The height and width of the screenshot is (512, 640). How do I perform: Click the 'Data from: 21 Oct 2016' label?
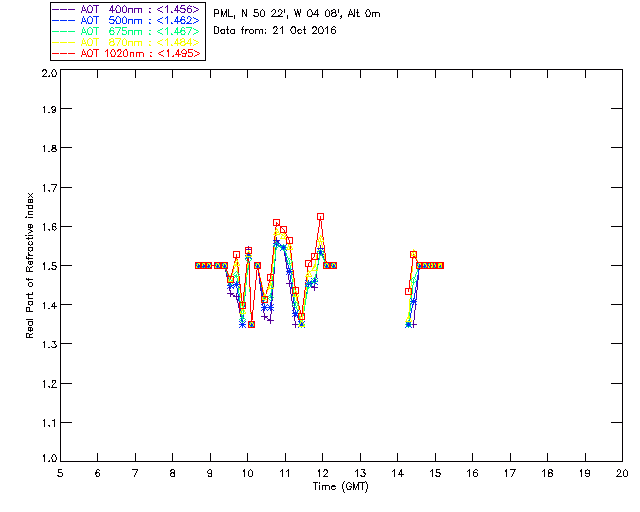point(275,31)
